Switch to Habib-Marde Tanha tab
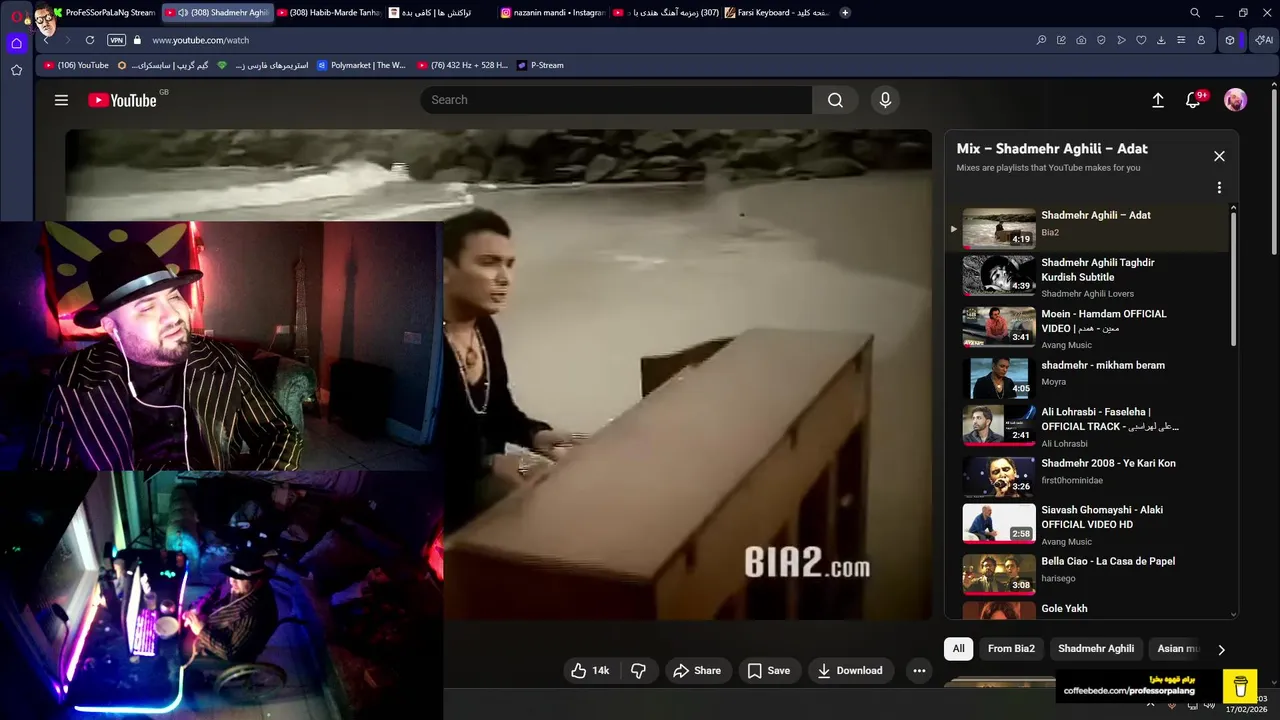The image size is (1280, 720). point(328,13)
